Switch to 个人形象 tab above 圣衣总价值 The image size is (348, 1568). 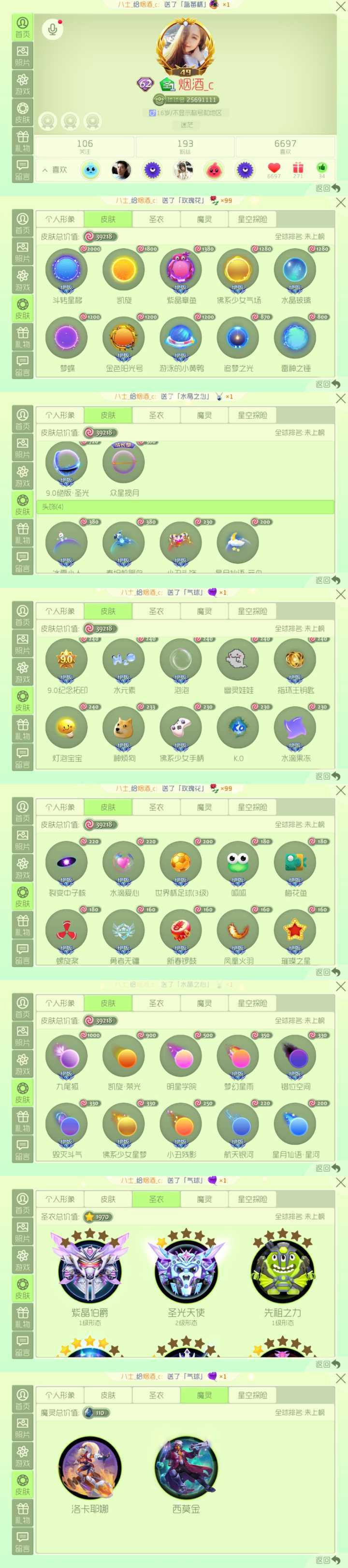pyautogui.click(x=59, y=1199)
